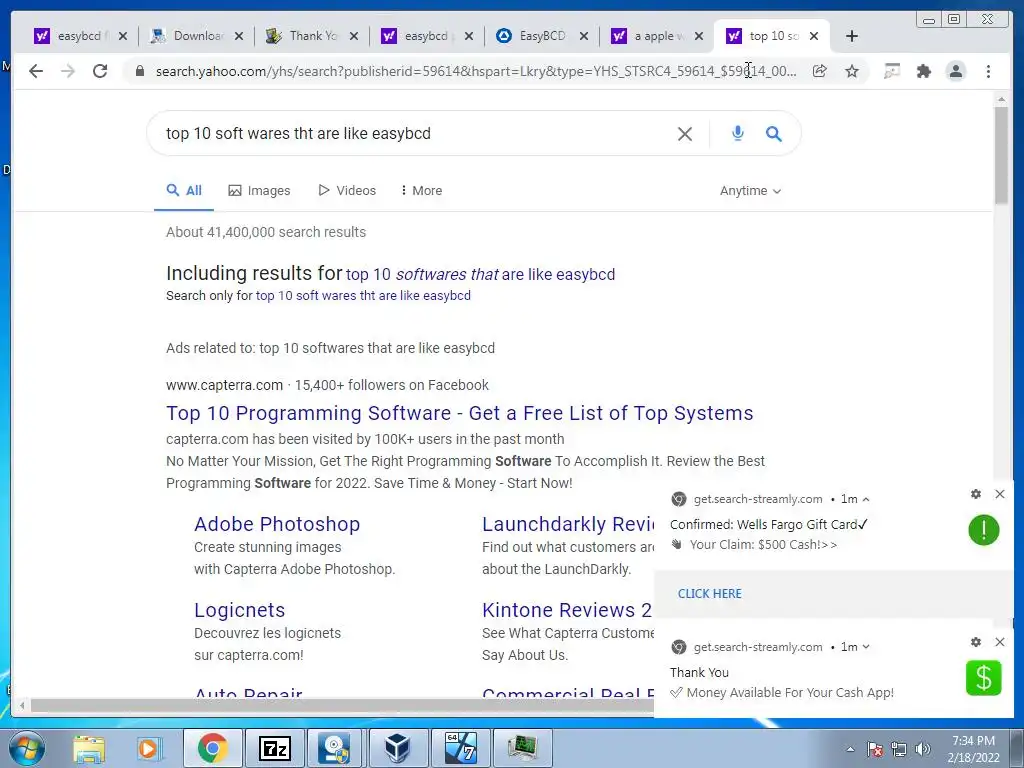Click the Cash App dollar notification image
The image size is (1024, 768).
(x=984, y=678)
